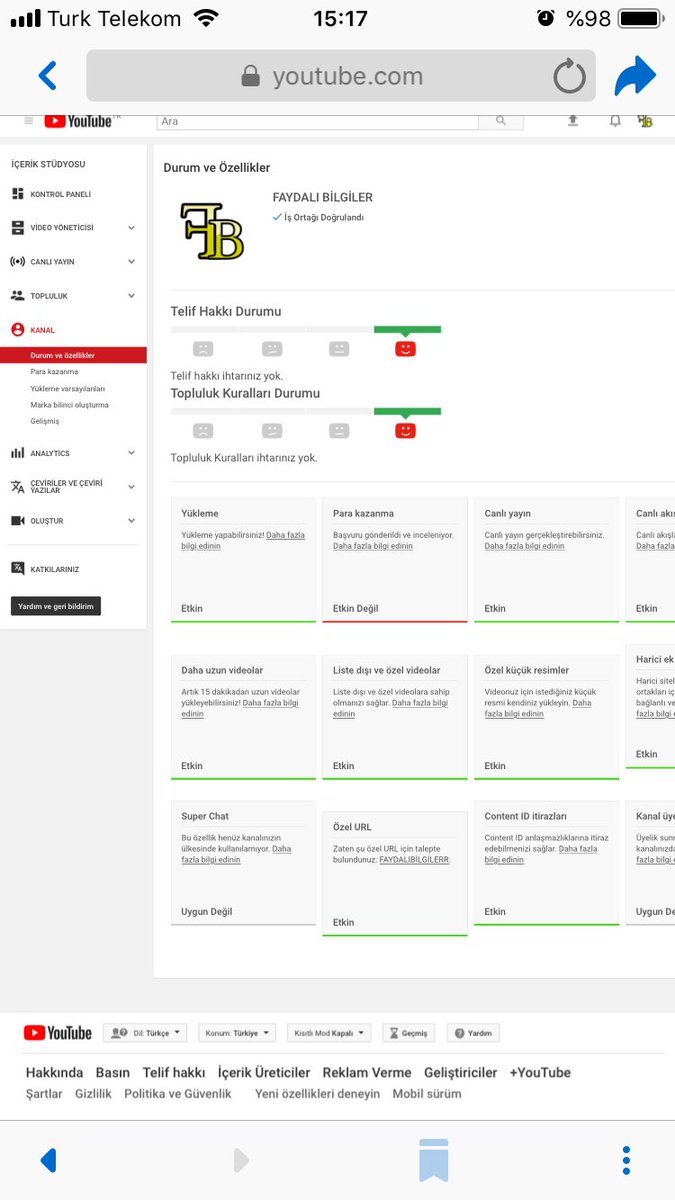
Task: Click the Politika ve Güvenlik footer link
Action: [178, 1094]
